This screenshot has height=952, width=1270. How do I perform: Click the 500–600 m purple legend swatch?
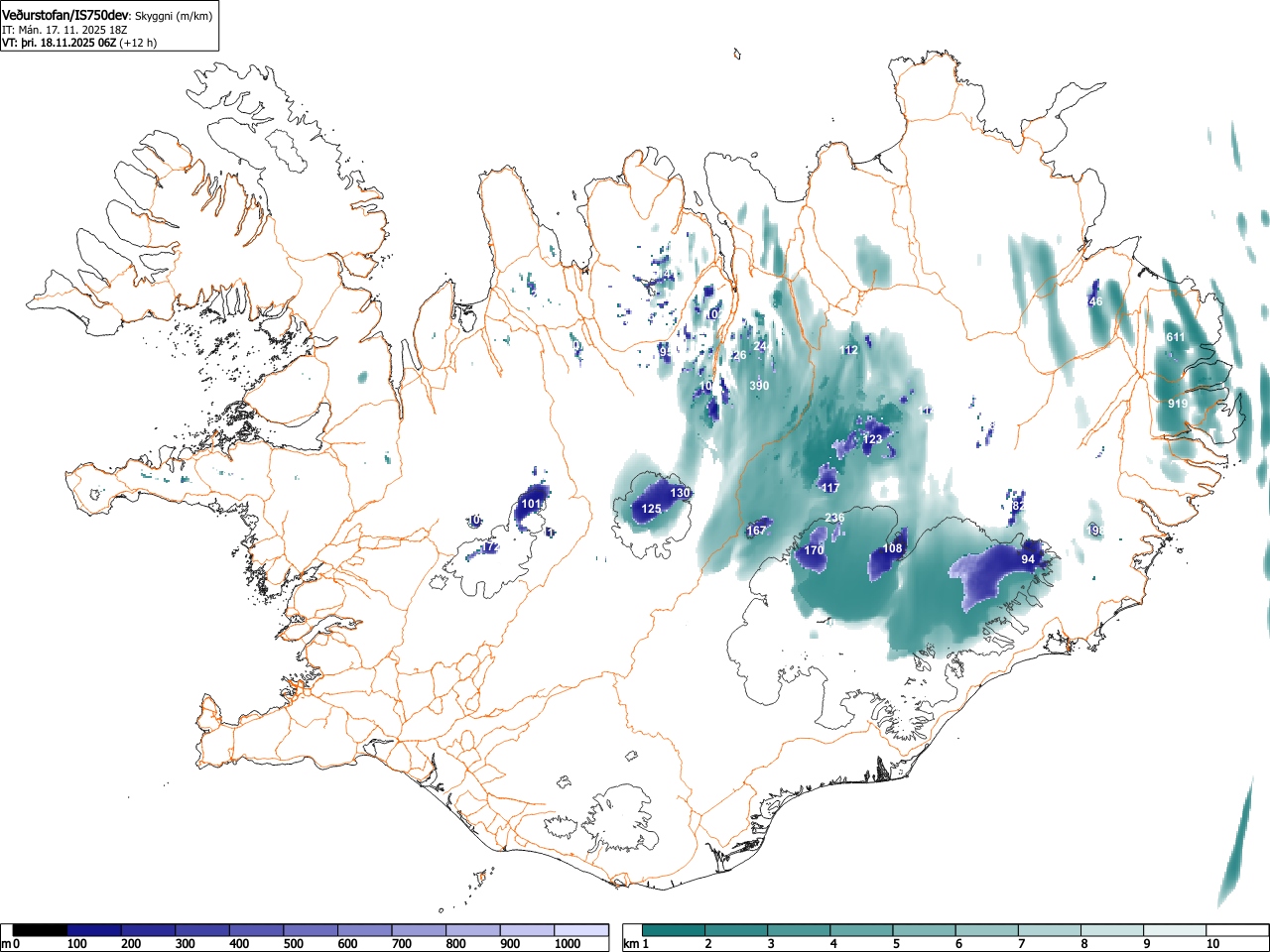[x=311, y=931]
